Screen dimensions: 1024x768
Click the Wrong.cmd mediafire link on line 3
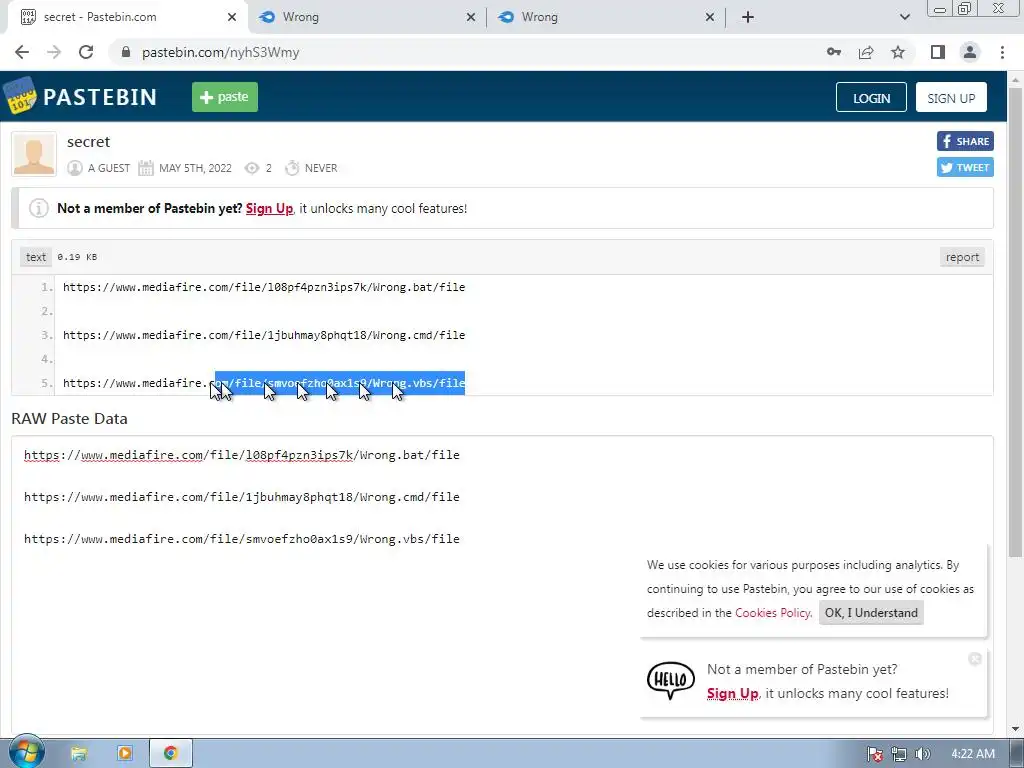(264, 335)
